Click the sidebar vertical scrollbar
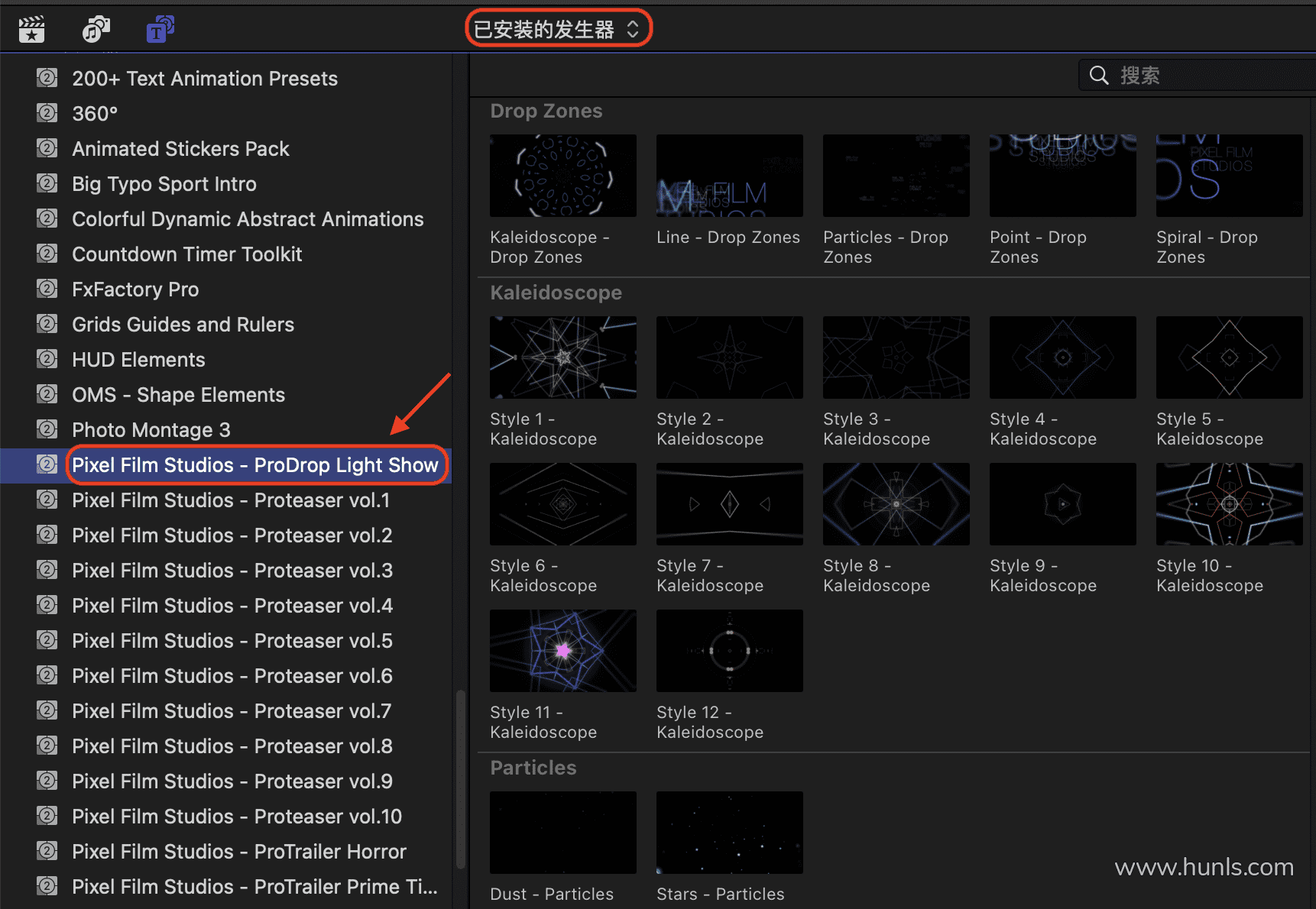Viewport: 1316px width, 909px height. [x=460, y=779]
